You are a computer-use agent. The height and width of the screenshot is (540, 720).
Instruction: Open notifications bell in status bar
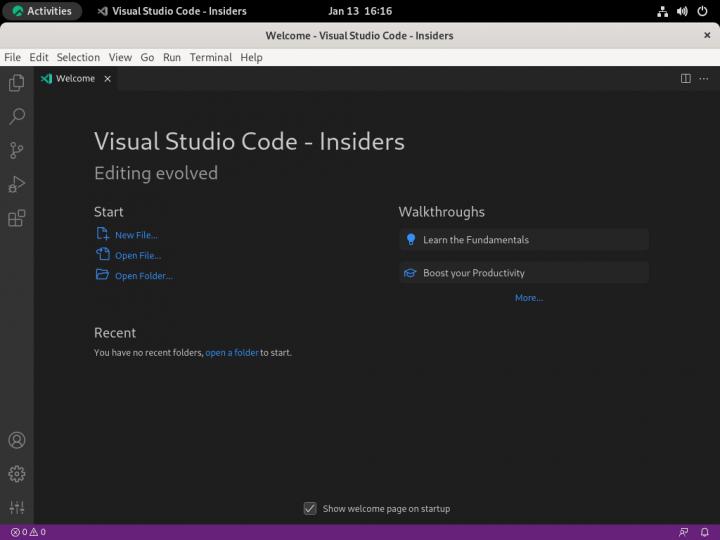704,532
